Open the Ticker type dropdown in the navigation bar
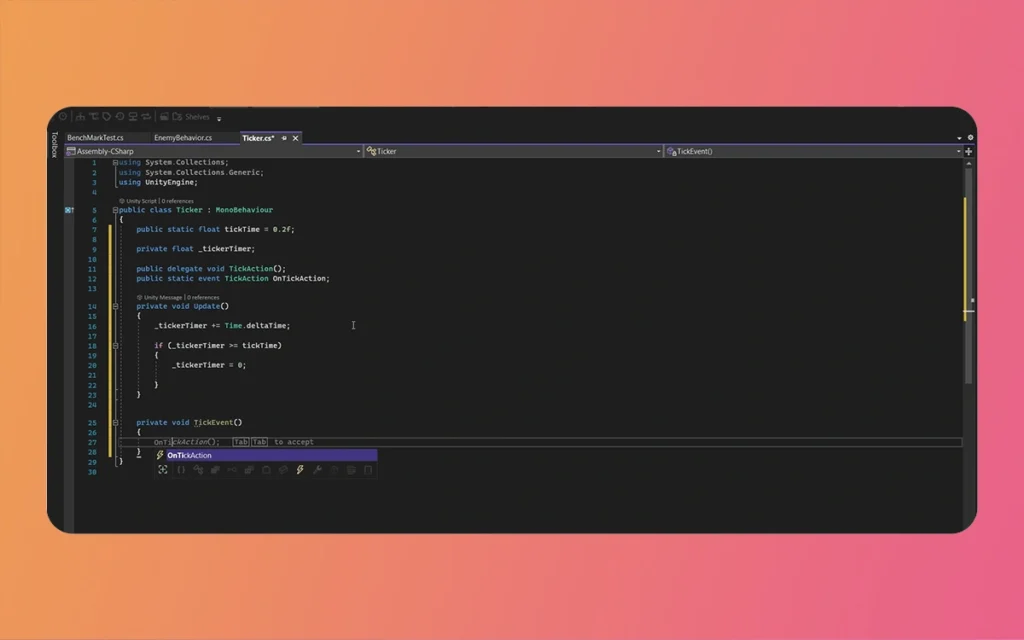Image resolution: width=1024 pixels, height=640 pixels. 657,151
